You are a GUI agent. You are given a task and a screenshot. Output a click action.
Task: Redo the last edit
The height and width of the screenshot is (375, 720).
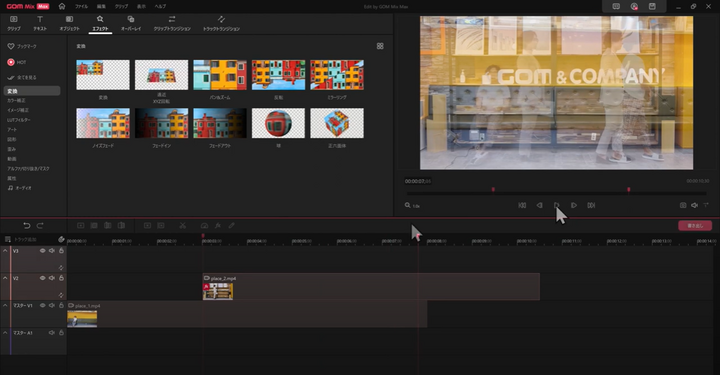pos(40,225)
